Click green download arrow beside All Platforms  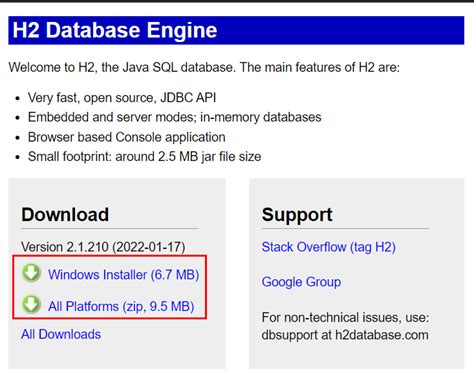31,304
